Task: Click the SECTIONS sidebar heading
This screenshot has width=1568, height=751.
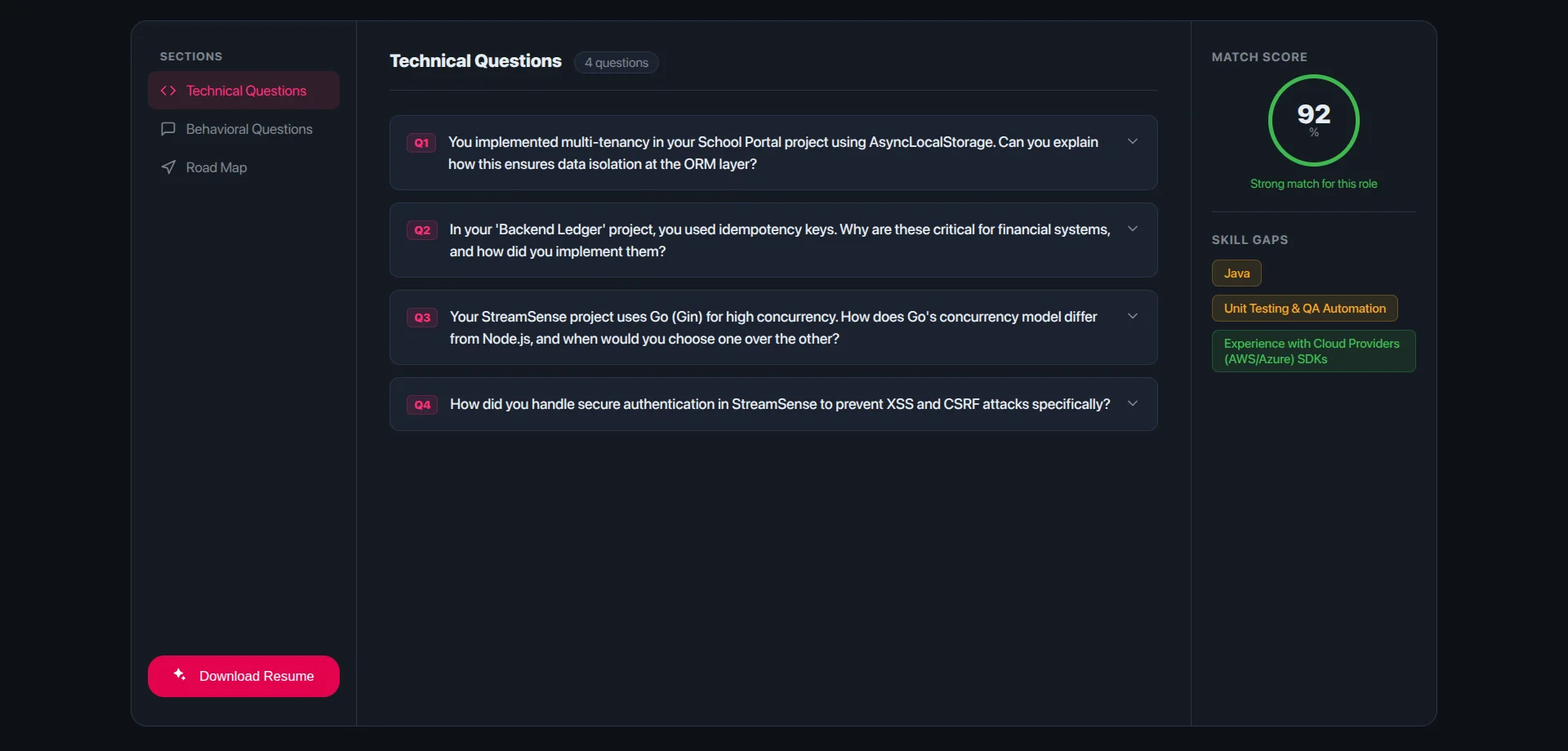Action: 191,56
